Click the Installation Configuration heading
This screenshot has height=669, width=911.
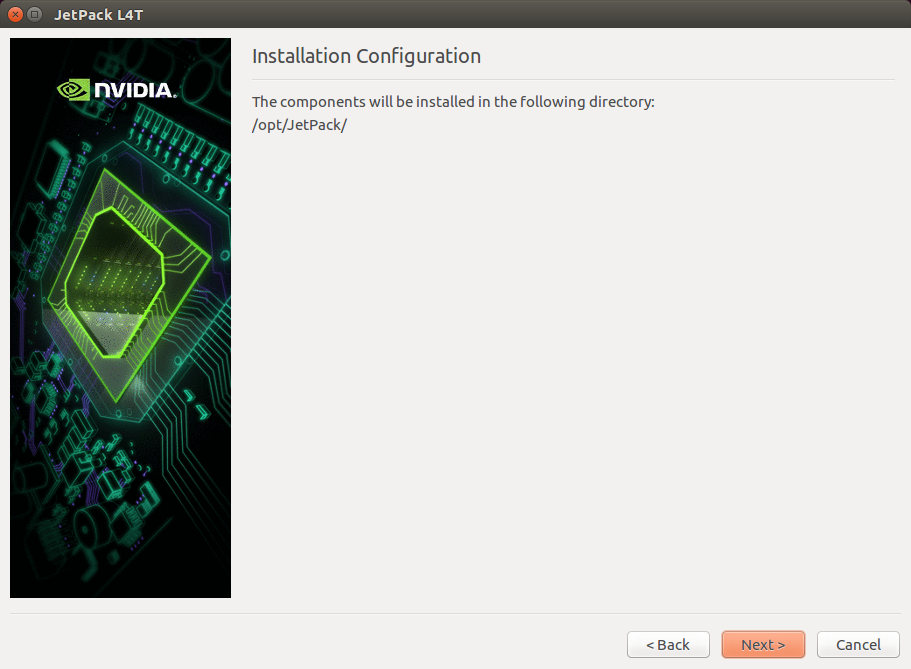[367, 56]
